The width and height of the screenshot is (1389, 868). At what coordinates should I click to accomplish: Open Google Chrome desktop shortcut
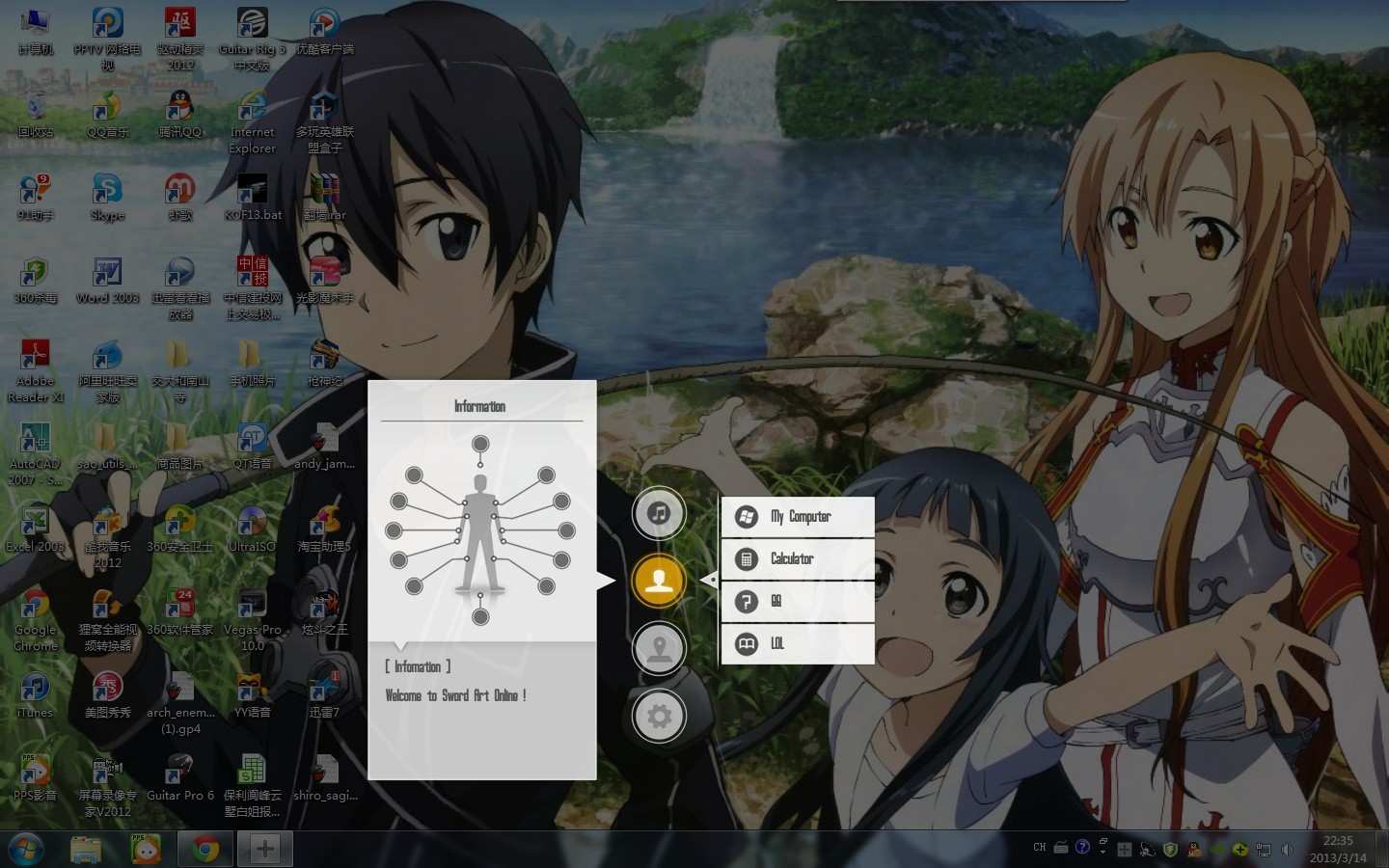click(36, 619)
